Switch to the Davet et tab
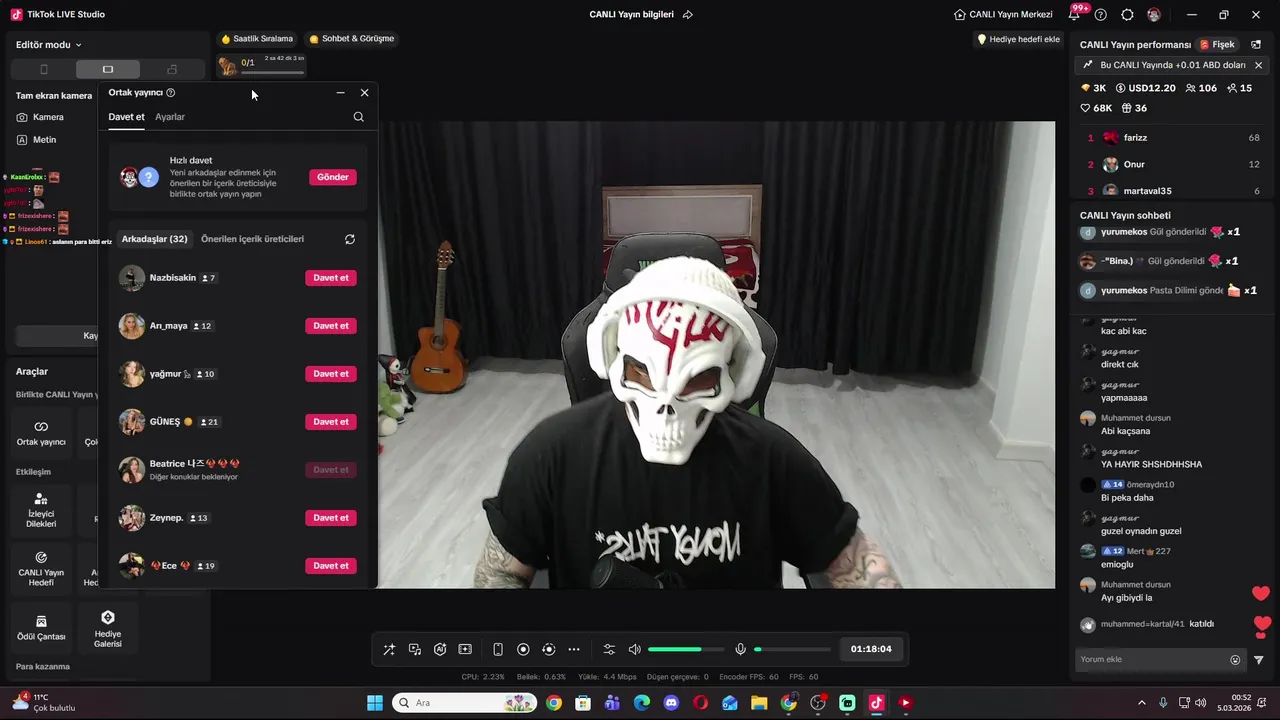Screen dimensions: 1280x720 coord(126,117)
